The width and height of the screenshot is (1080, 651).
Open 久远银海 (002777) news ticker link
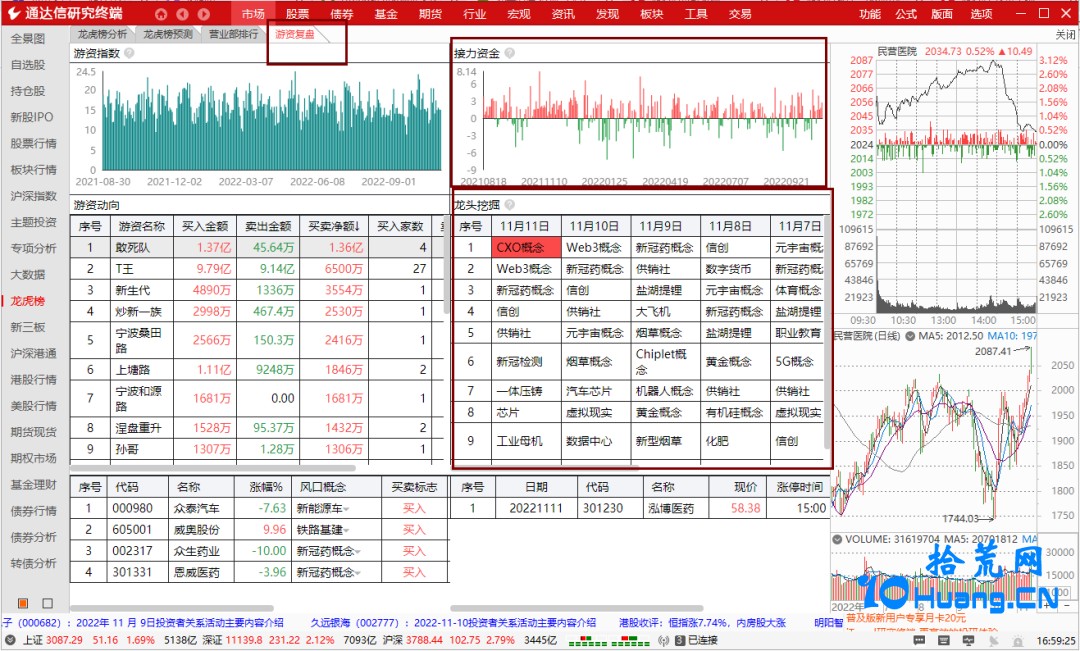(453, 623)
